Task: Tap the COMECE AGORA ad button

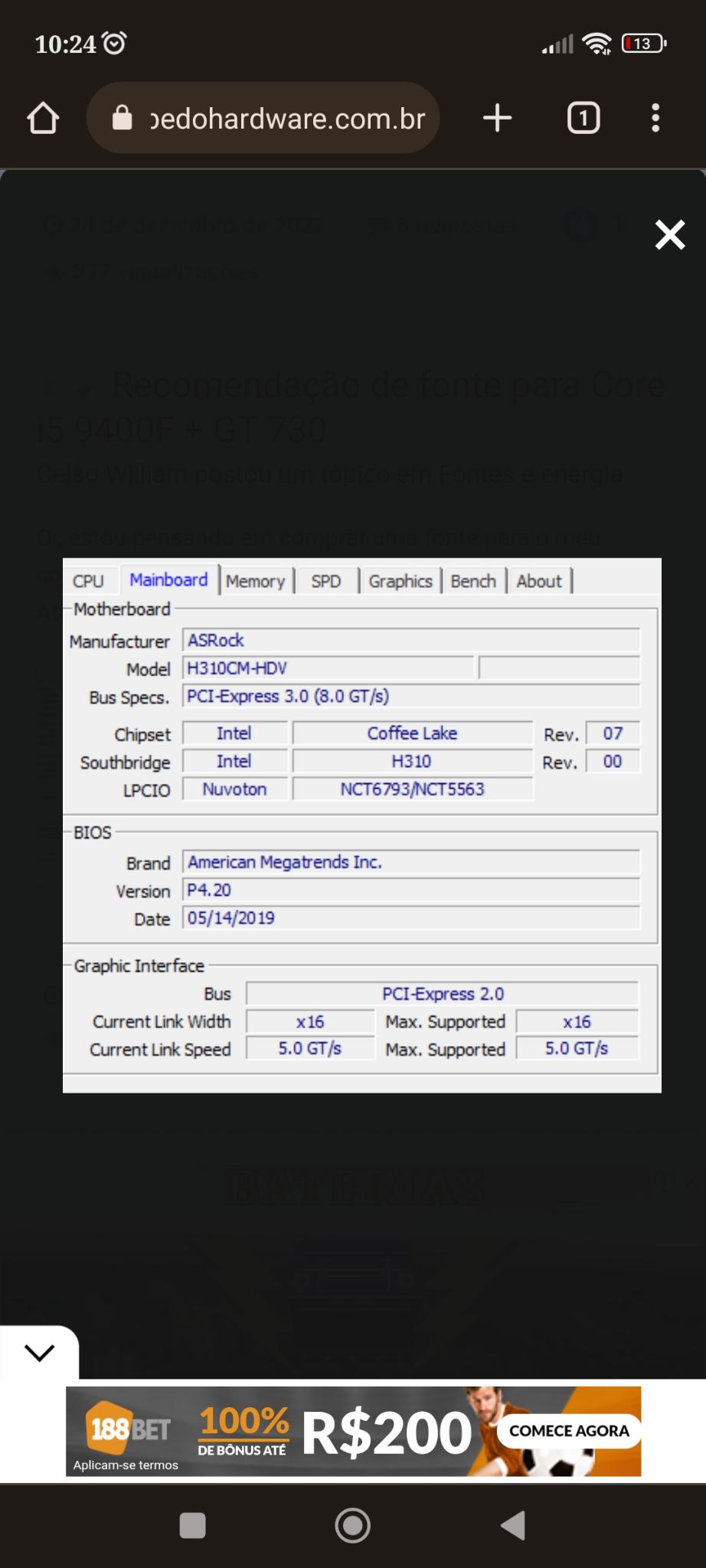Action: coord(569,1431)
